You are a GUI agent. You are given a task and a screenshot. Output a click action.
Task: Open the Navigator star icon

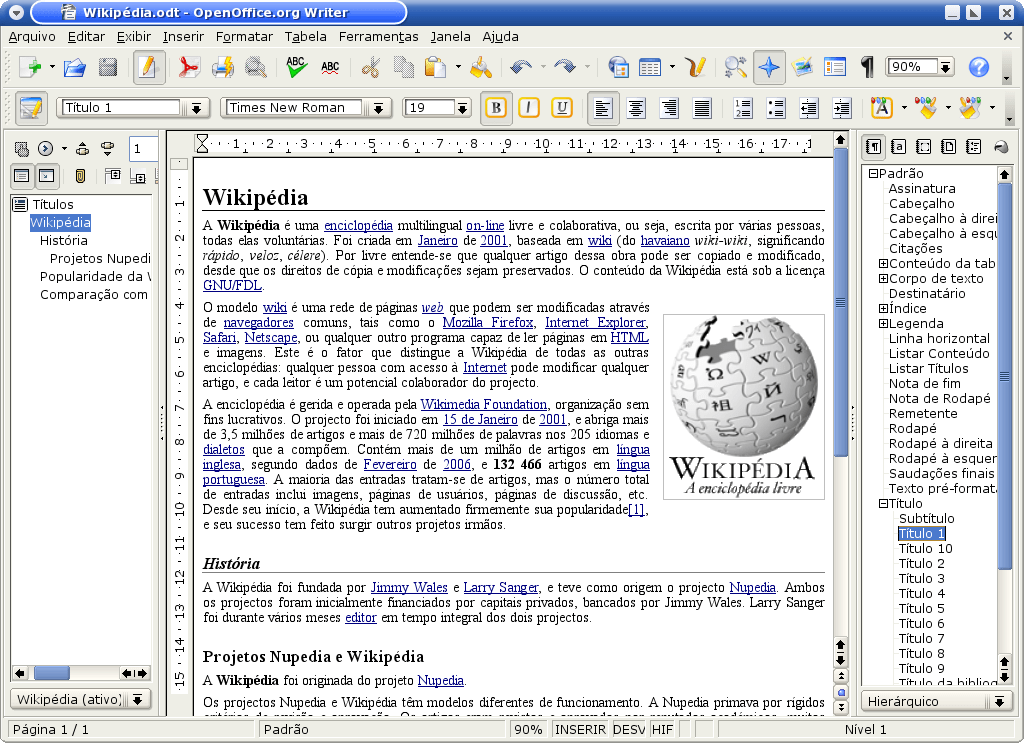[x=769, y=68]
